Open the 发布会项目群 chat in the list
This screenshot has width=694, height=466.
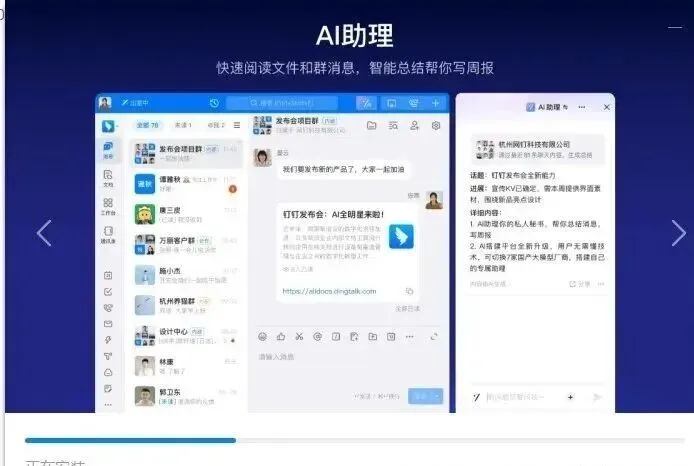pos(187,153)
